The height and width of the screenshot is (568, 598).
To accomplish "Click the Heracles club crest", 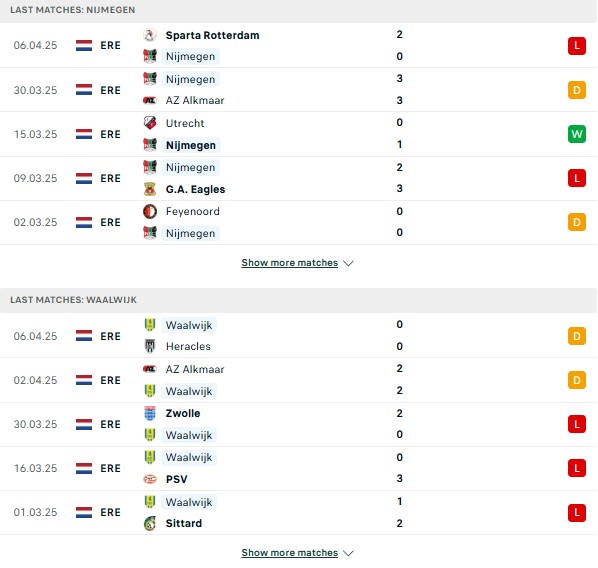I will tap(150, 346).
